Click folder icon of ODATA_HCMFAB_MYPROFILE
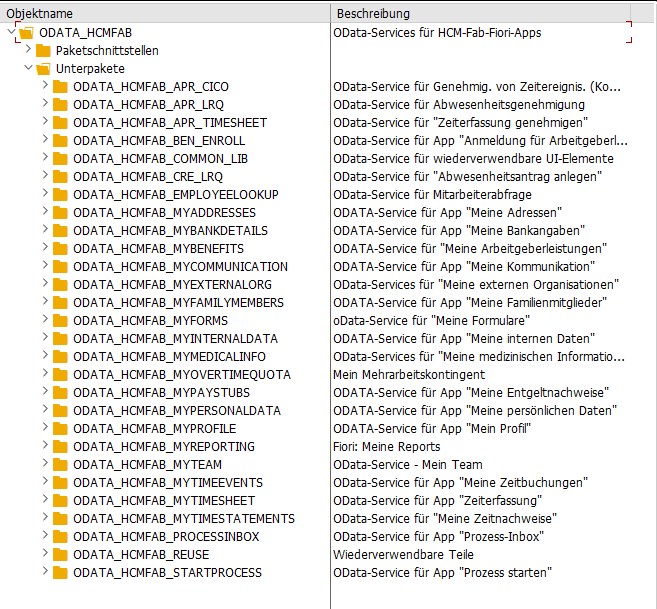 point(60,429)
